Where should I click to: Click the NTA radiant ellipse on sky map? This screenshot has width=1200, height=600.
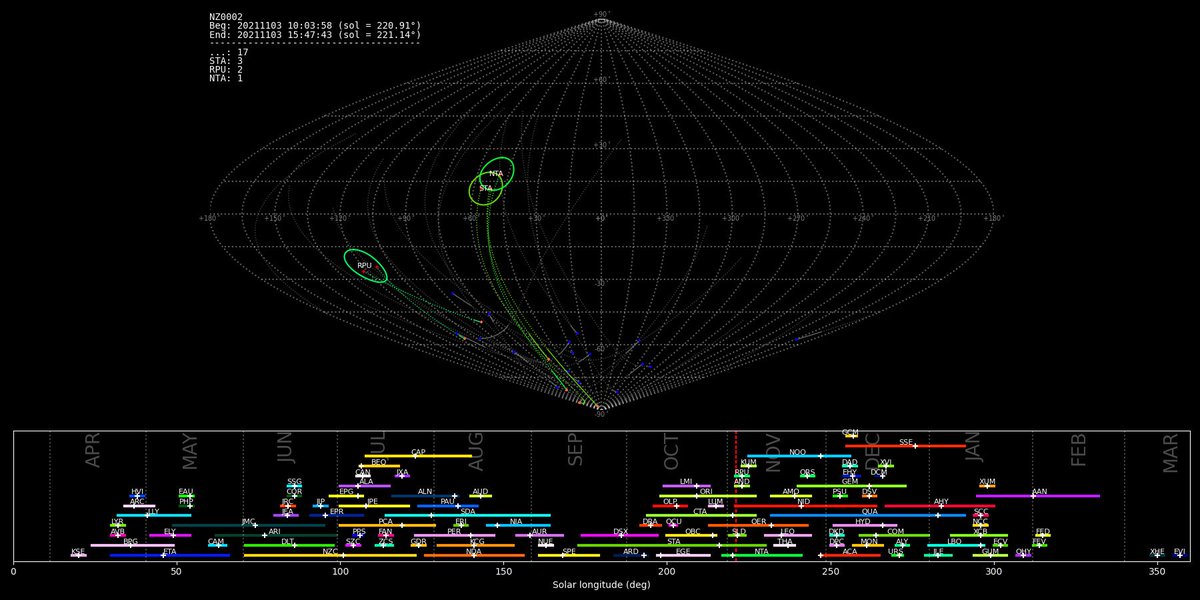497,173
